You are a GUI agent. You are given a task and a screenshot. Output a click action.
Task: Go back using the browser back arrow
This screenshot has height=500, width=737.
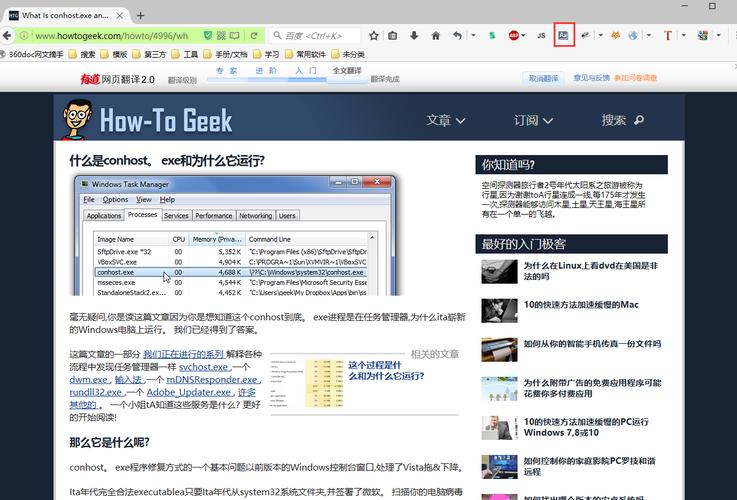click(7, 35)
